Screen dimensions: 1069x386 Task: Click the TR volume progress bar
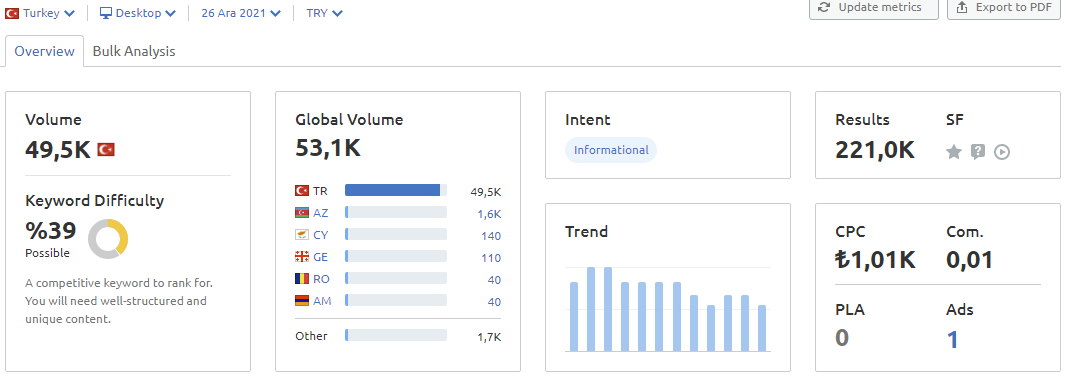click(396, 190)
